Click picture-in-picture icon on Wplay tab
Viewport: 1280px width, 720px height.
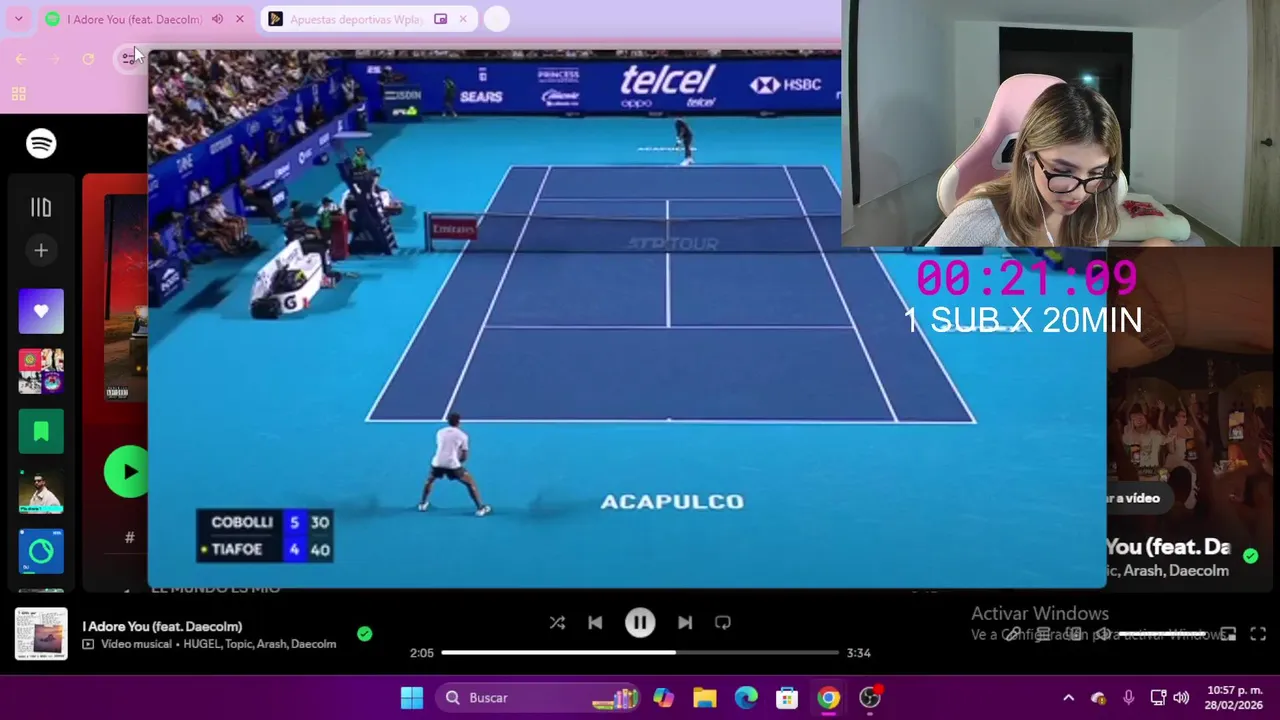click(x=440, y=19)
